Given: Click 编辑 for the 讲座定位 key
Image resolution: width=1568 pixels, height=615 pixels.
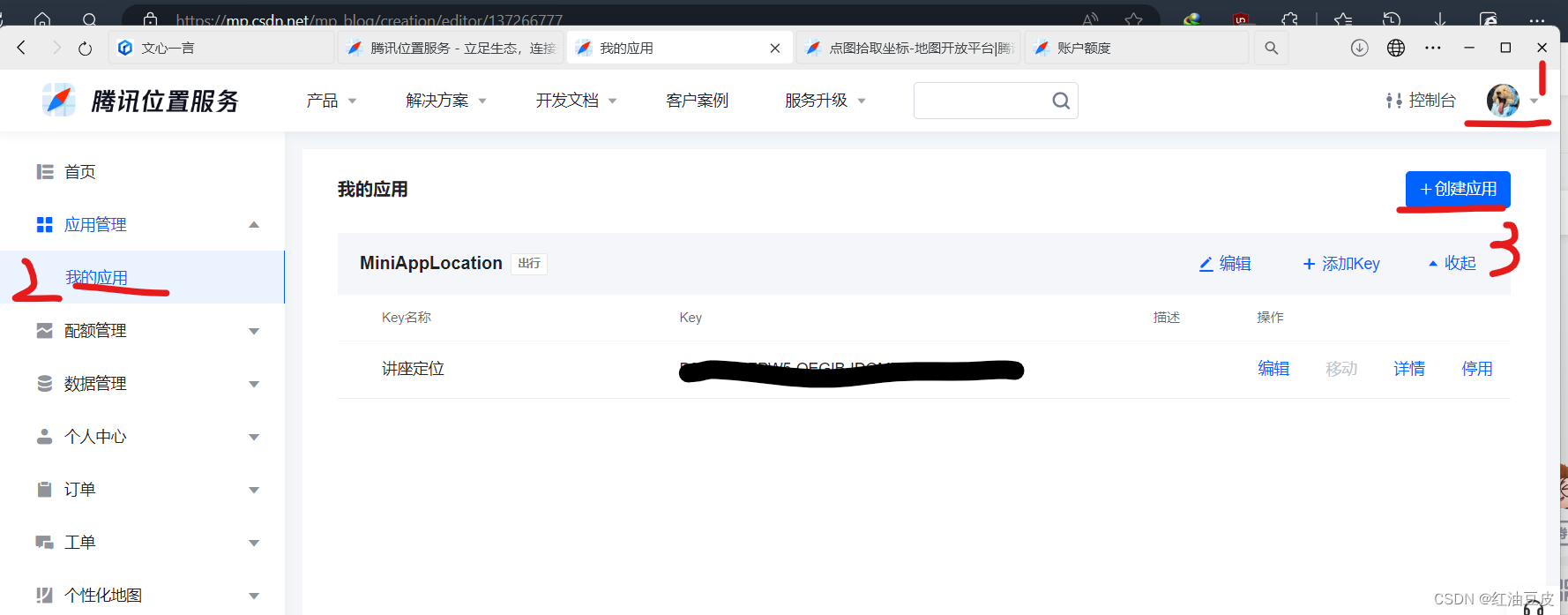Looking at the screenshot, I should click(1273, 369).
